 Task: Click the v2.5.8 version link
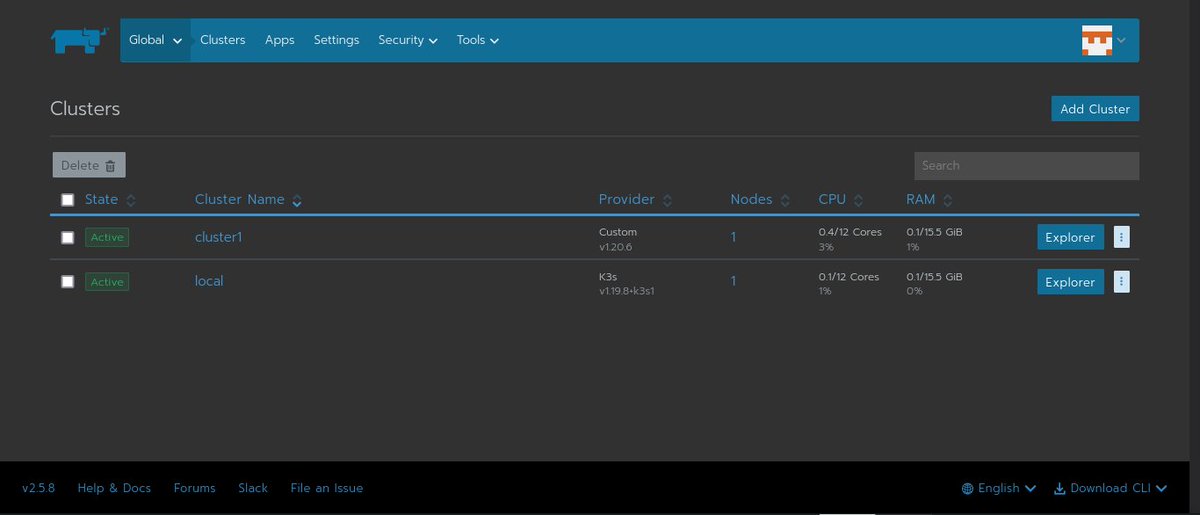38,488
